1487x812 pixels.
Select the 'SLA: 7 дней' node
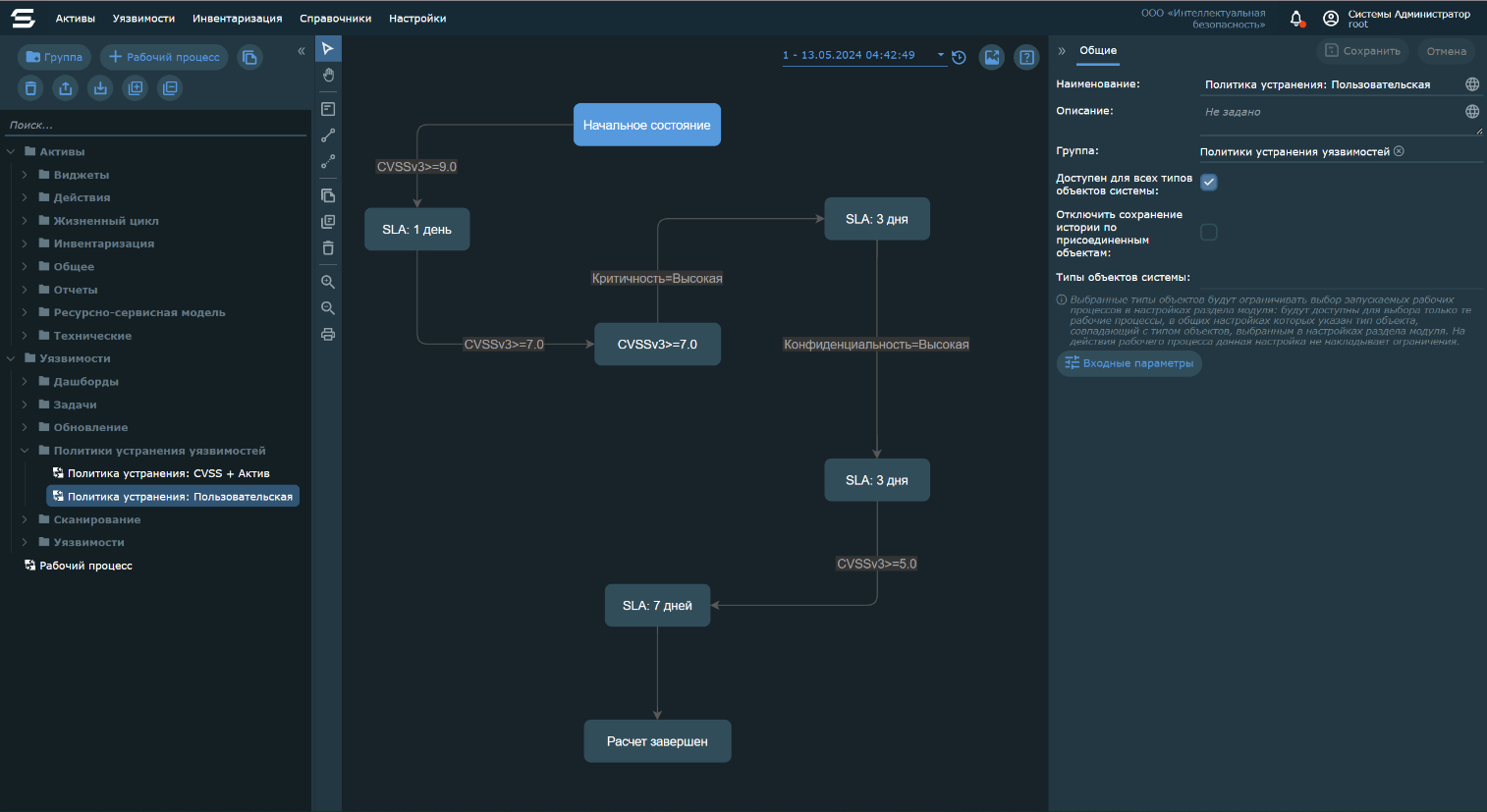pos(658,605)
